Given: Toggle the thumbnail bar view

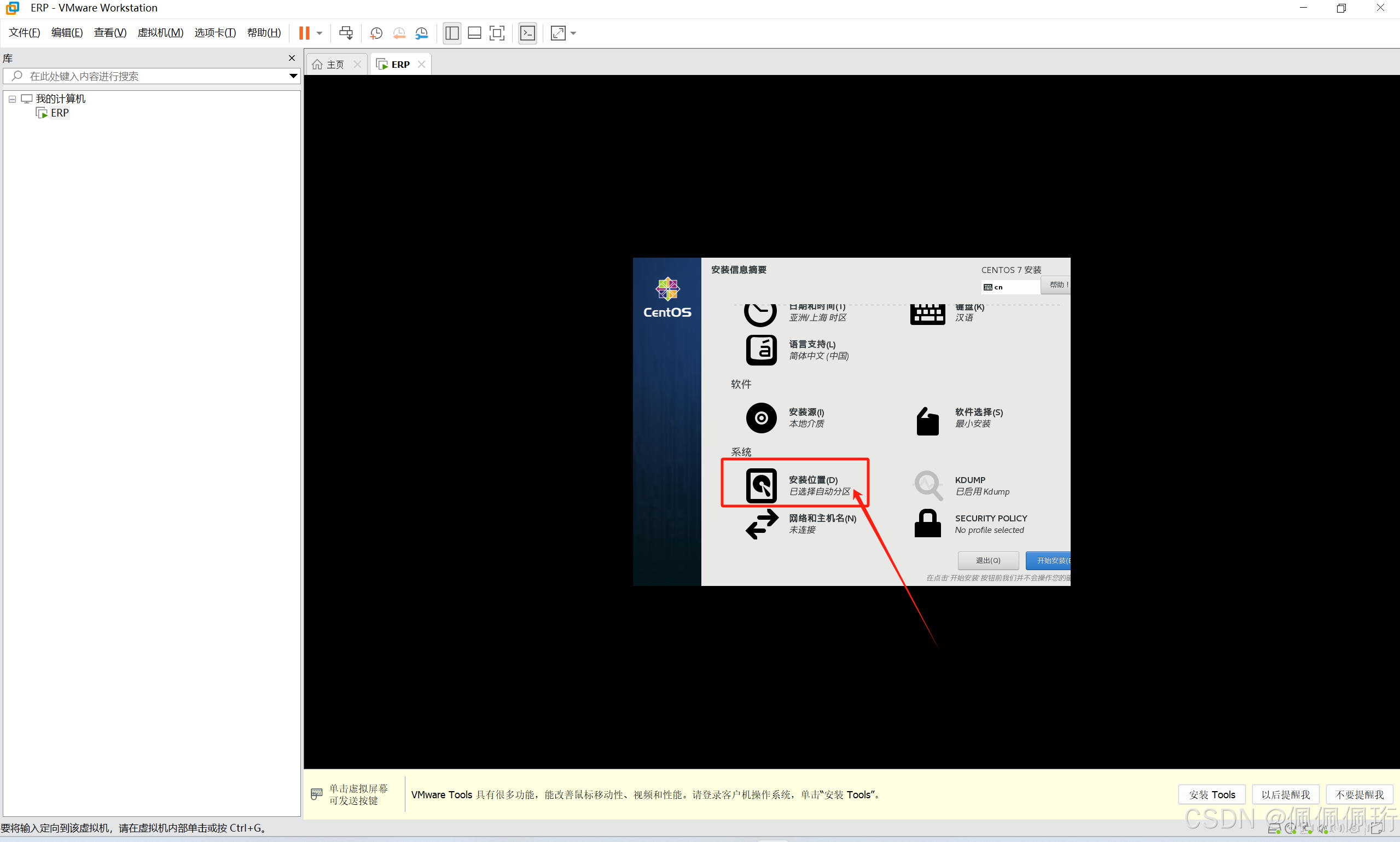Looking at the screenshot, I should pos(474,33).
